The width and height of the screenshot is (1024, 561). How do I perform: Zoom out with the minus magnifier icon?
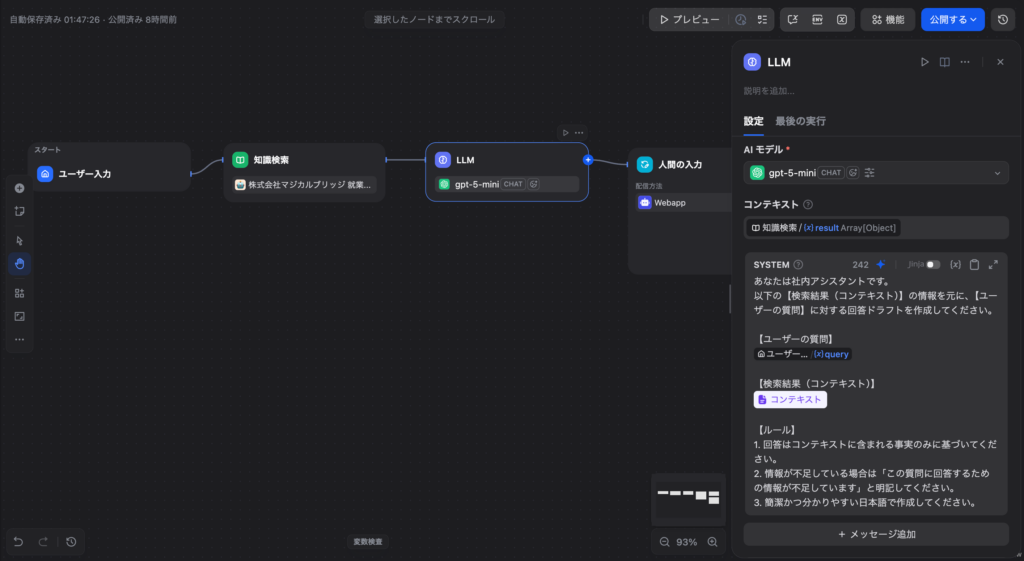click(x=664, y=542)
